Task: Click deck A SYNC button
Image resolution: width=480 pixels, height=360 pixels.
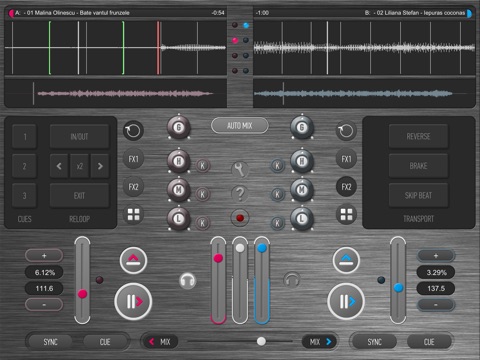Action: pyautogui.click(x=50, y=342)
